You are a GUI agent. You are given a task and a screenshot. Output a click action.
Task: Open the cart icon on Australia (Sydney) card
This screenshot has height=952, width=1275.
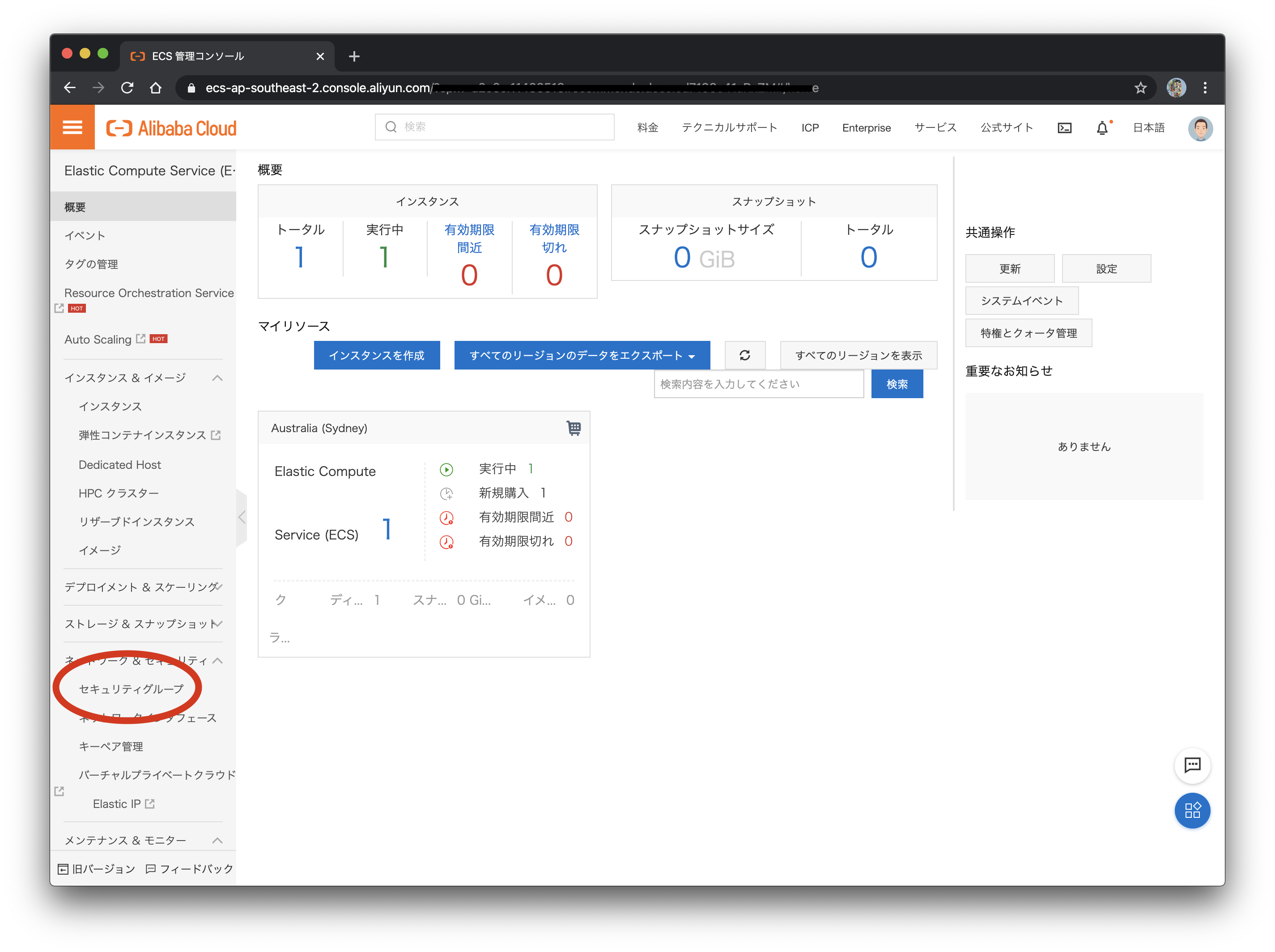(x=574, y=428)
